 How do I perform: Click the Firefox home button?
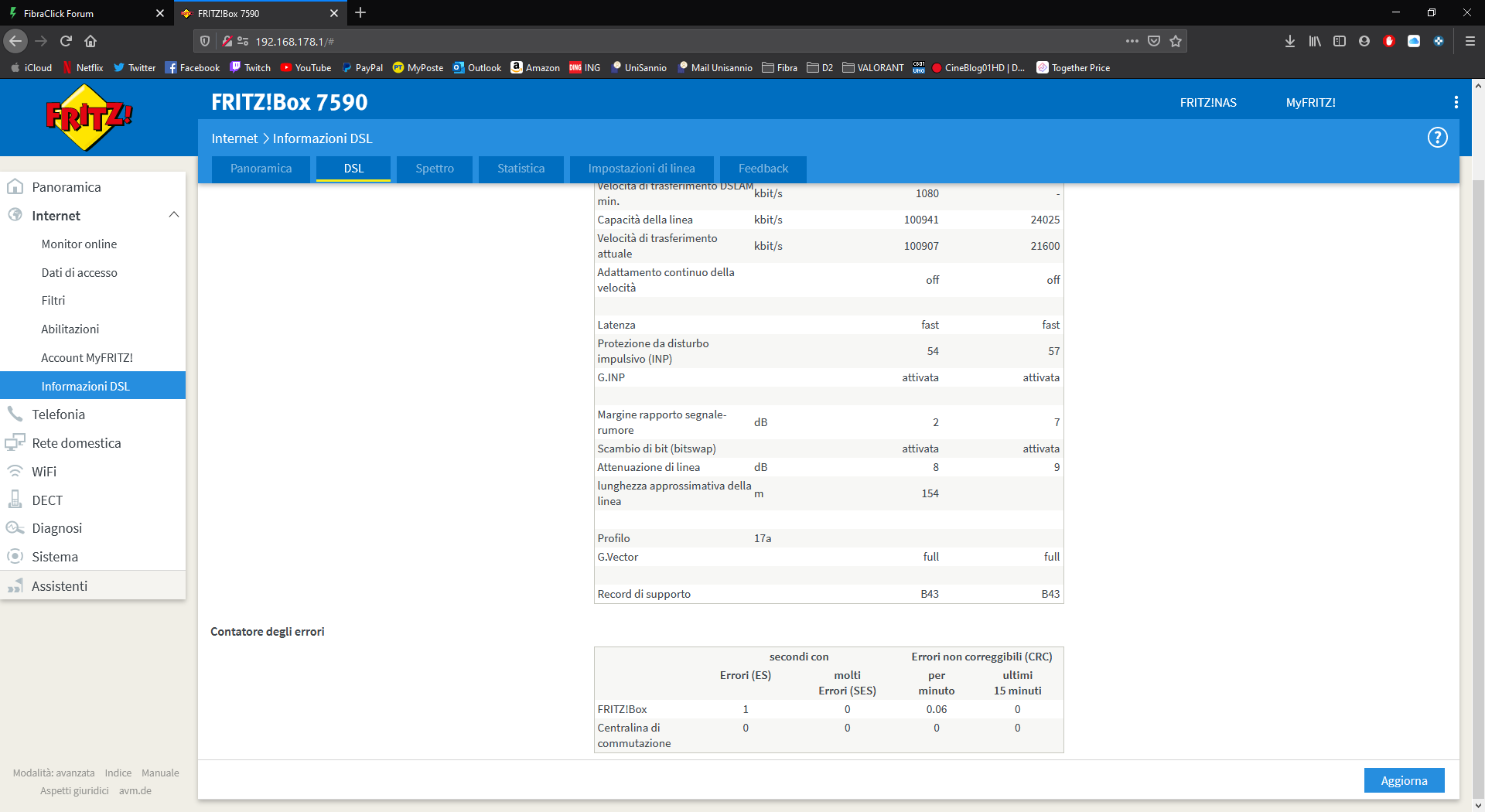pos(90,41)
